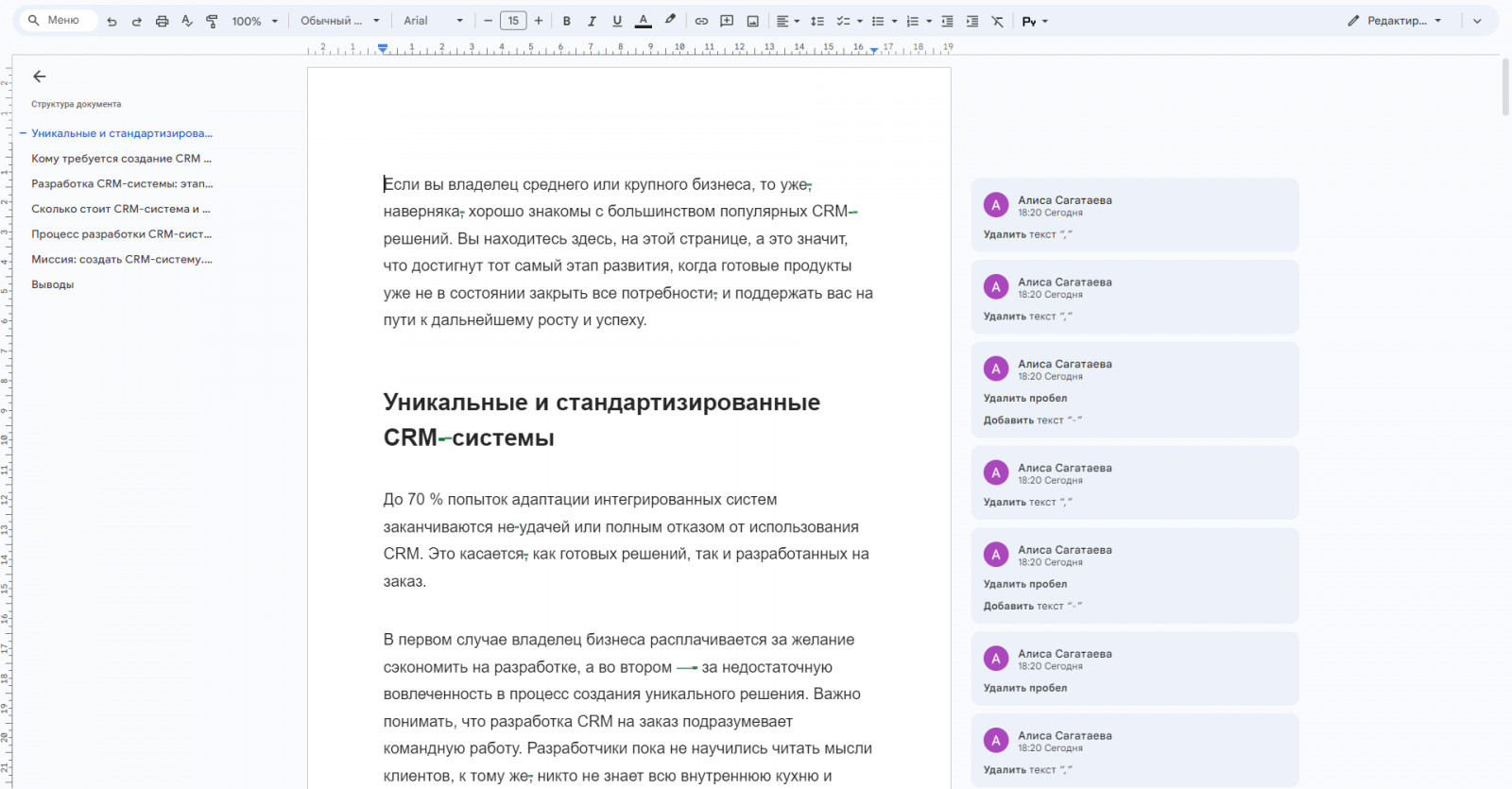
Task: Open the input tools language dropdown
Action: click(x=1035, y=21)
